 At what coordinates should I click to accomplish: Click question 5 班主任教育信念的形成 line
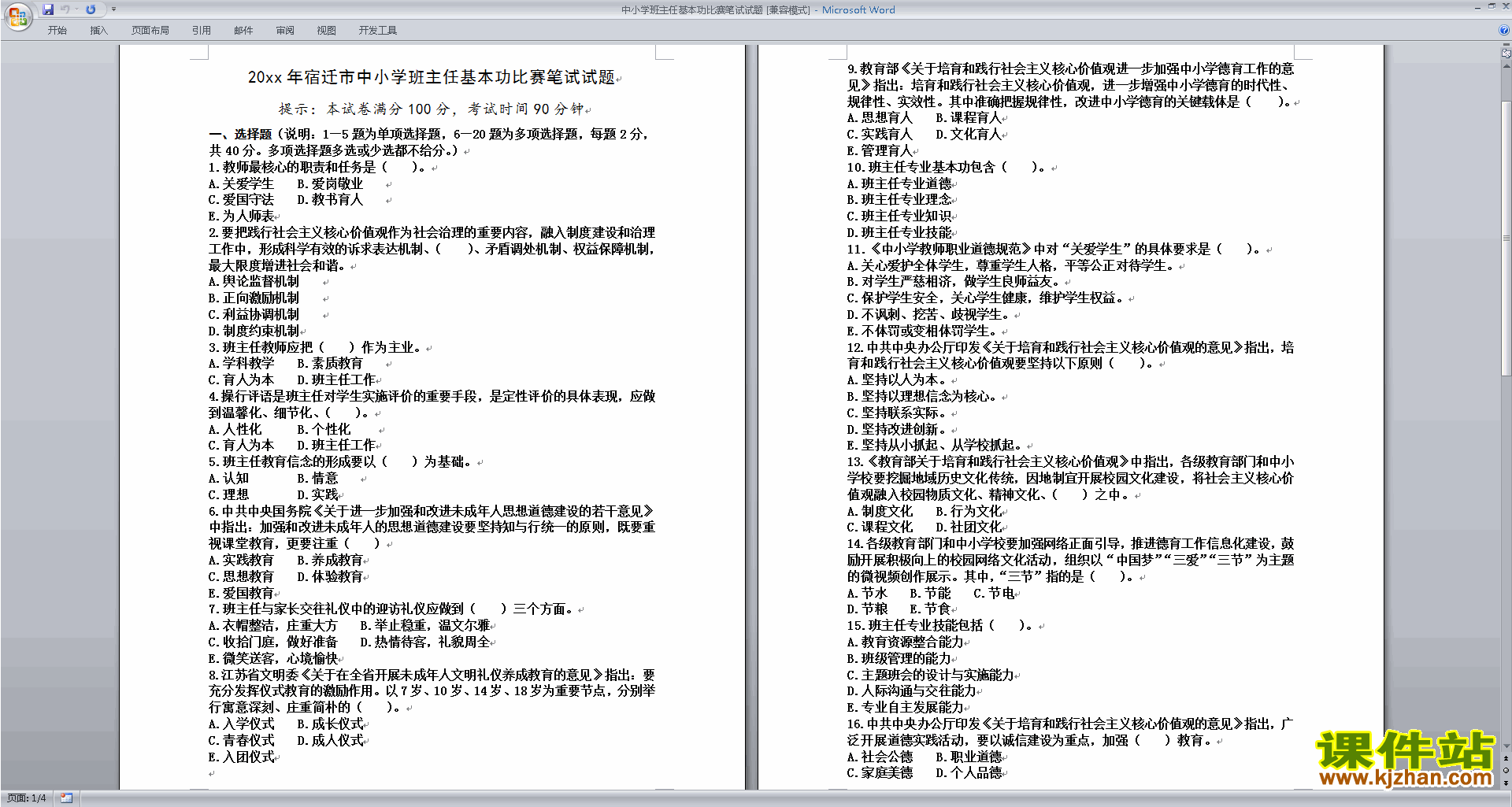(x=341, y=461)
